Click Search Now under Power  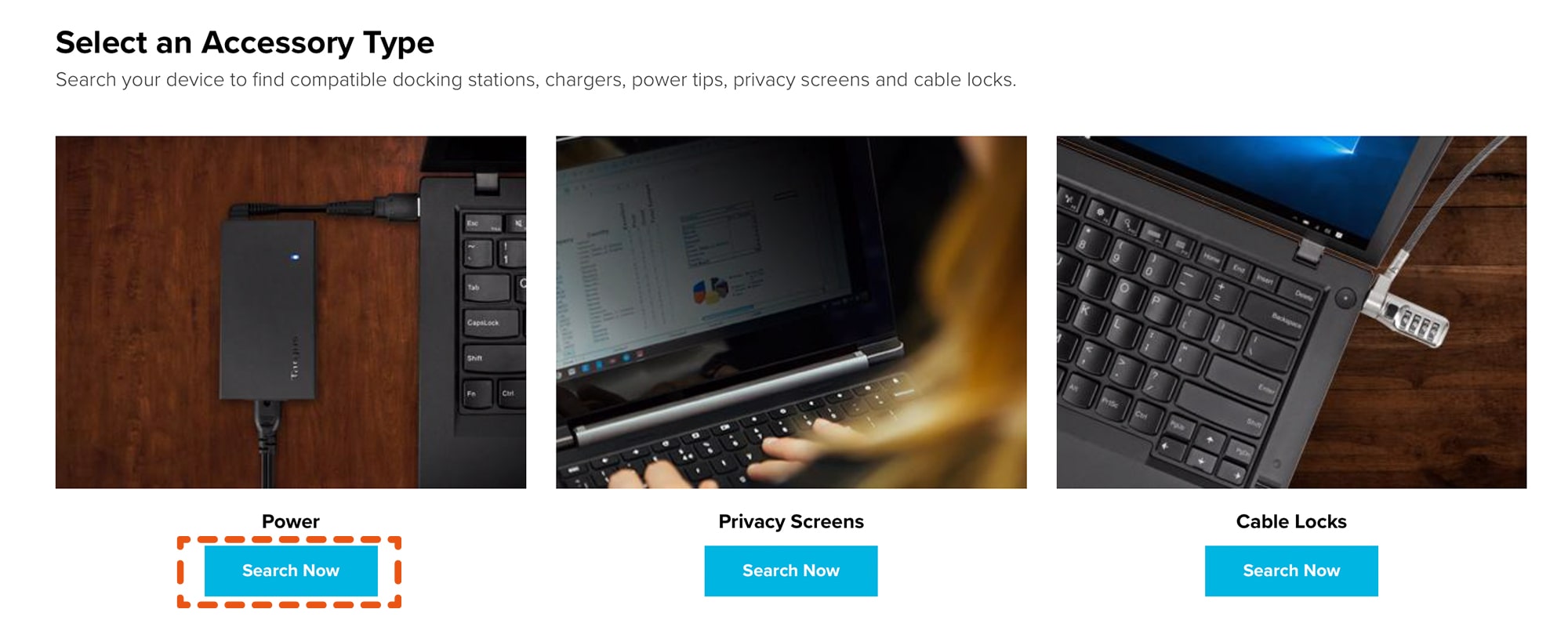tap(291, 571)
